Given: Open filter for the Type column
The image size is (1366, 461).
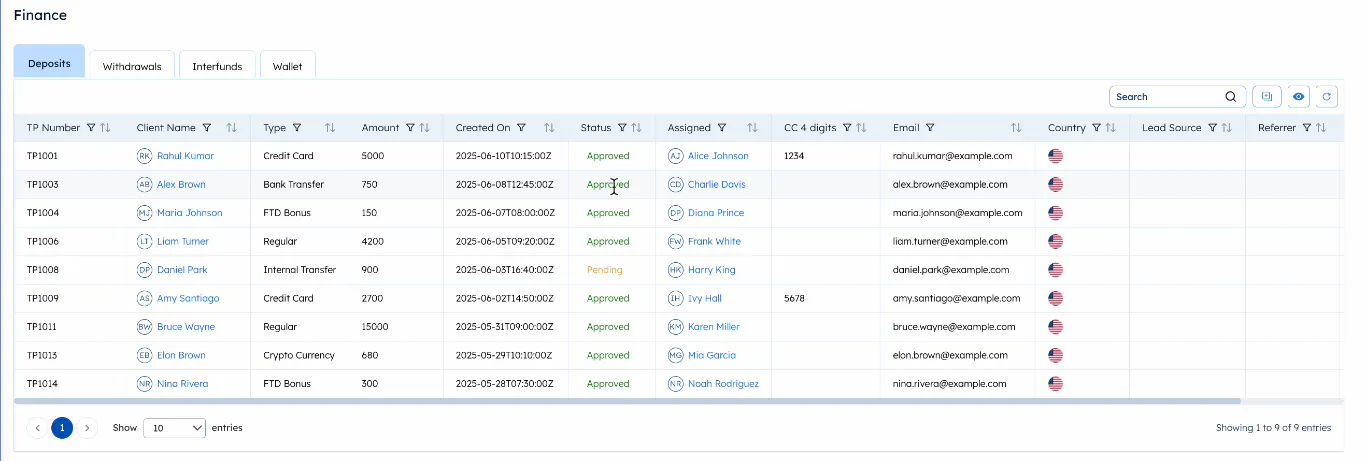Looking at the screenshot, I should tap(297, 128).
